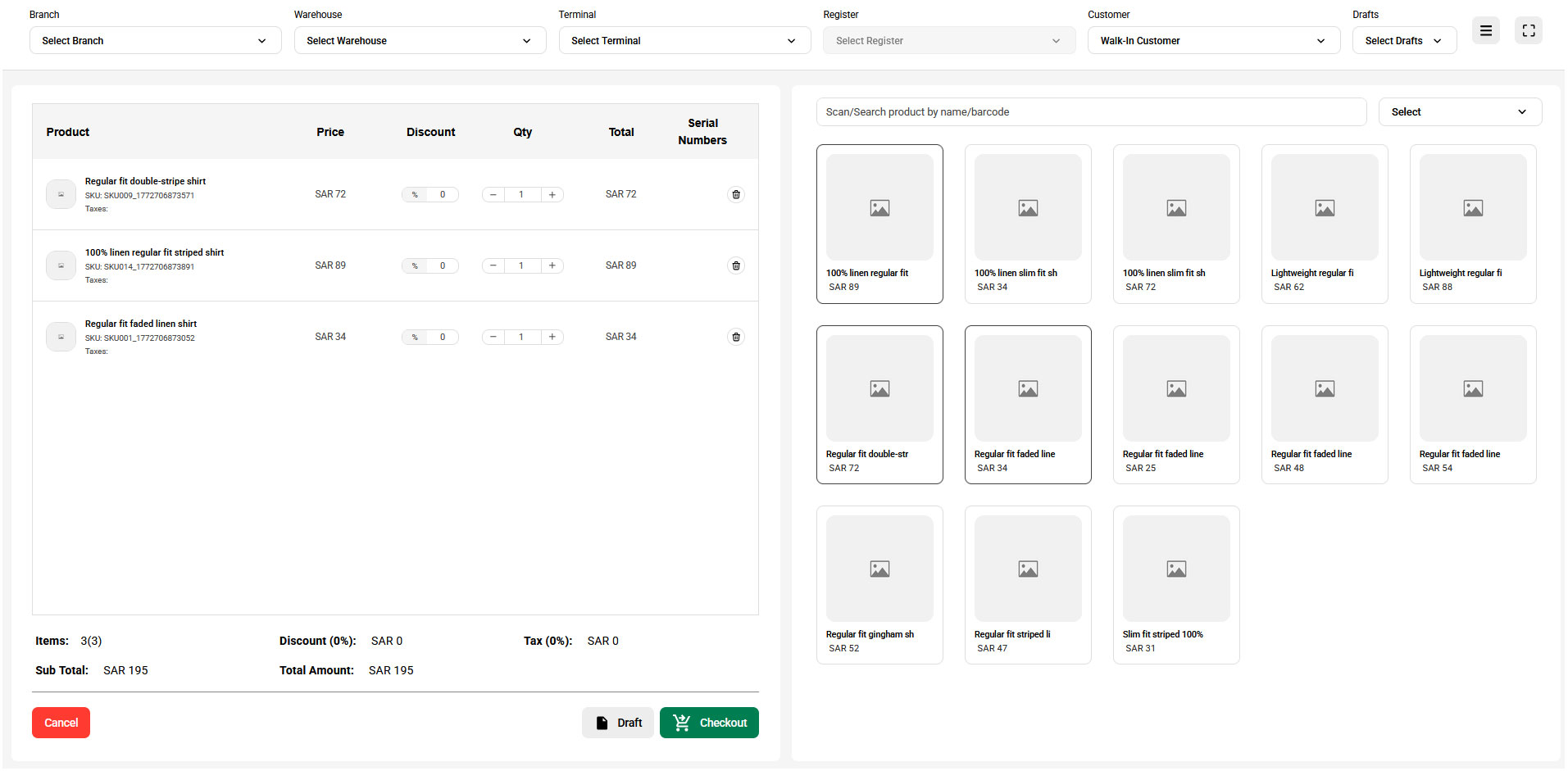Image resolution: width=1568 pixels, height=771 pixels.
Task: Open the Select Branch dropdown
Action: (x=155, y=41)
